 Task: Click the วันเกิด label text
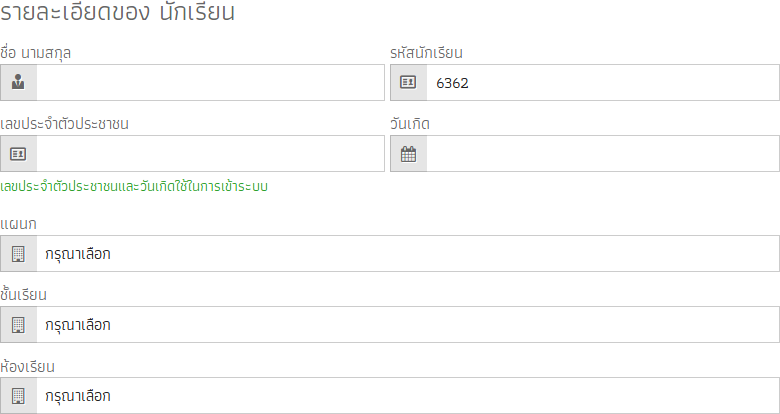tap(410, 124)
